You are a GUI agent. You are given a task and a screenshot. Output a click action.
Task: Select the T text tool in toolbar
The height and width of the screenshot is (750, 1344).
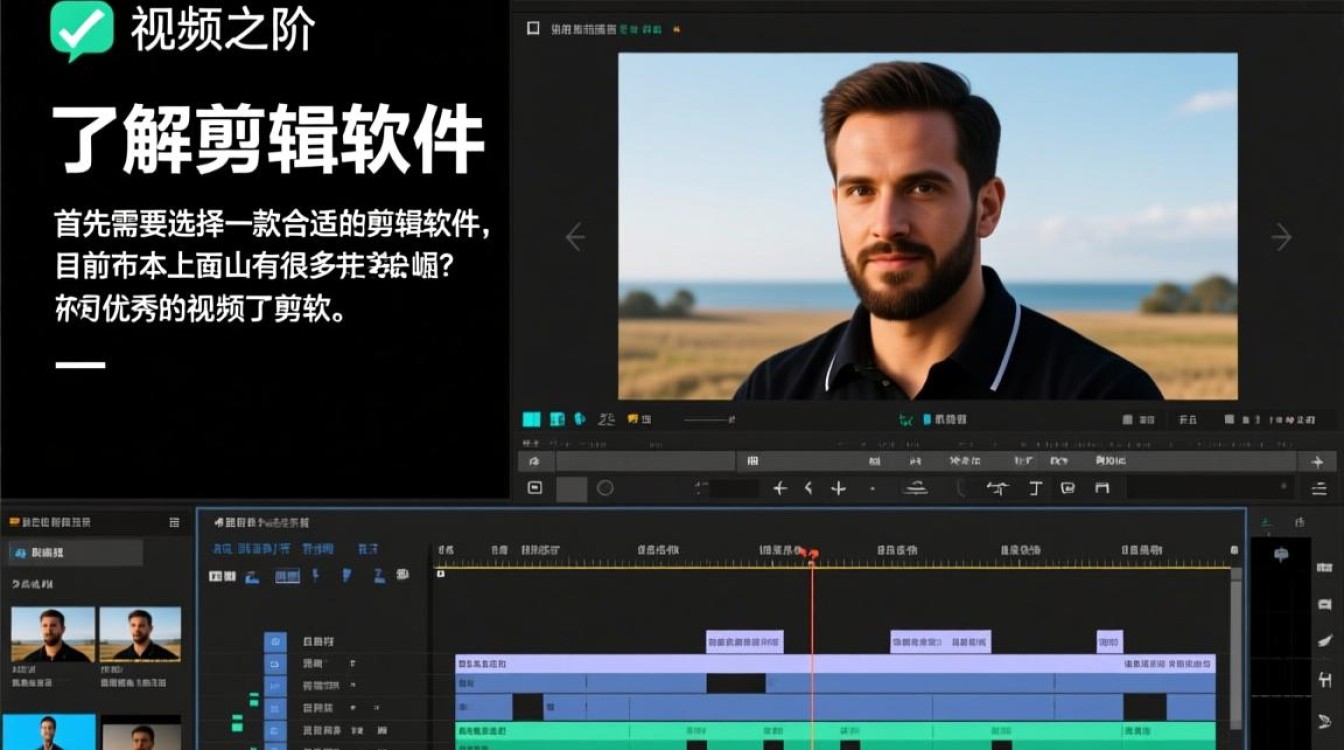(1035, 488)
